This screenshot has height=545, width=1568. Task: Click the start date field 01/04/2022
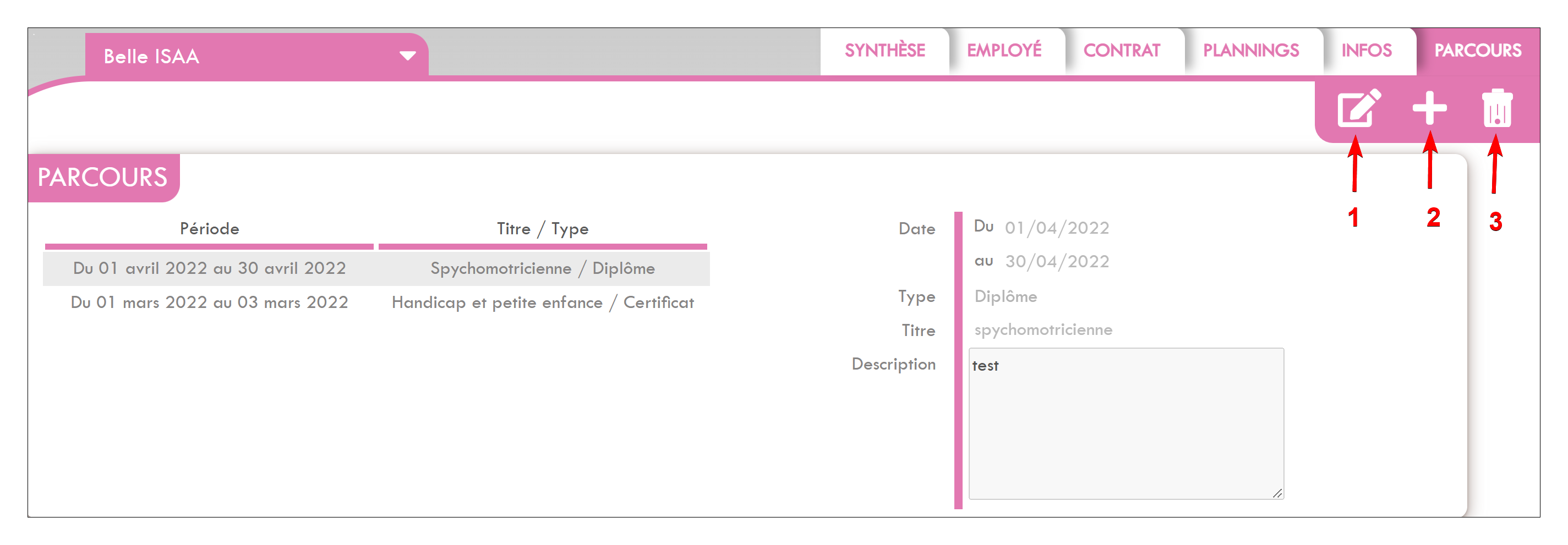tap(1056, 228)
